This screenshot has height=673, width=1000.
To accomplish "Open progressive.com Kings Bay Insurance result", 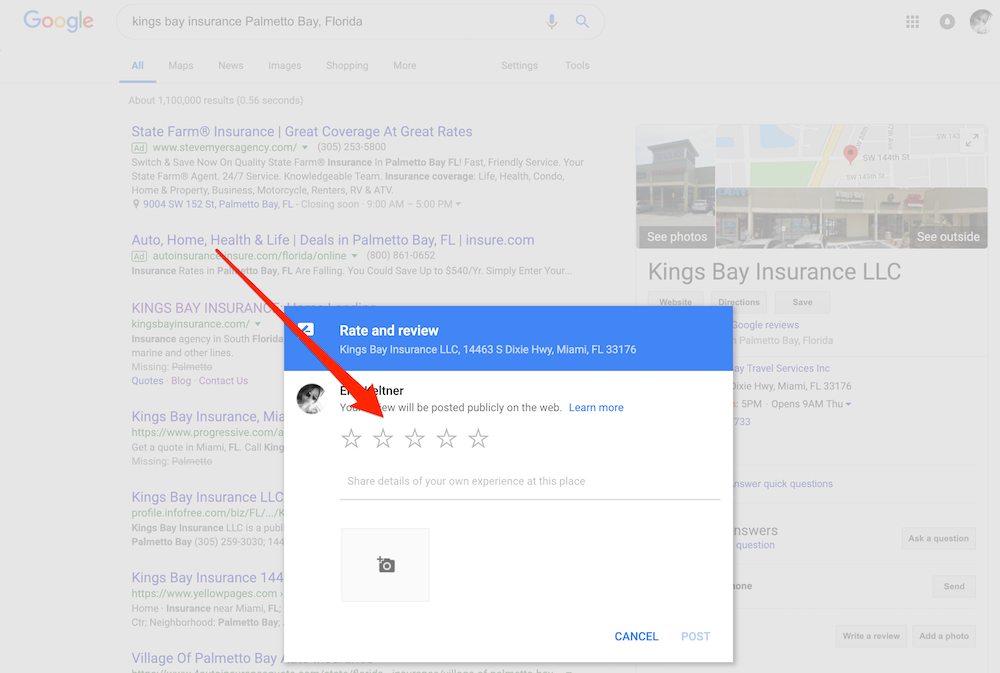I will click(207, 417).
